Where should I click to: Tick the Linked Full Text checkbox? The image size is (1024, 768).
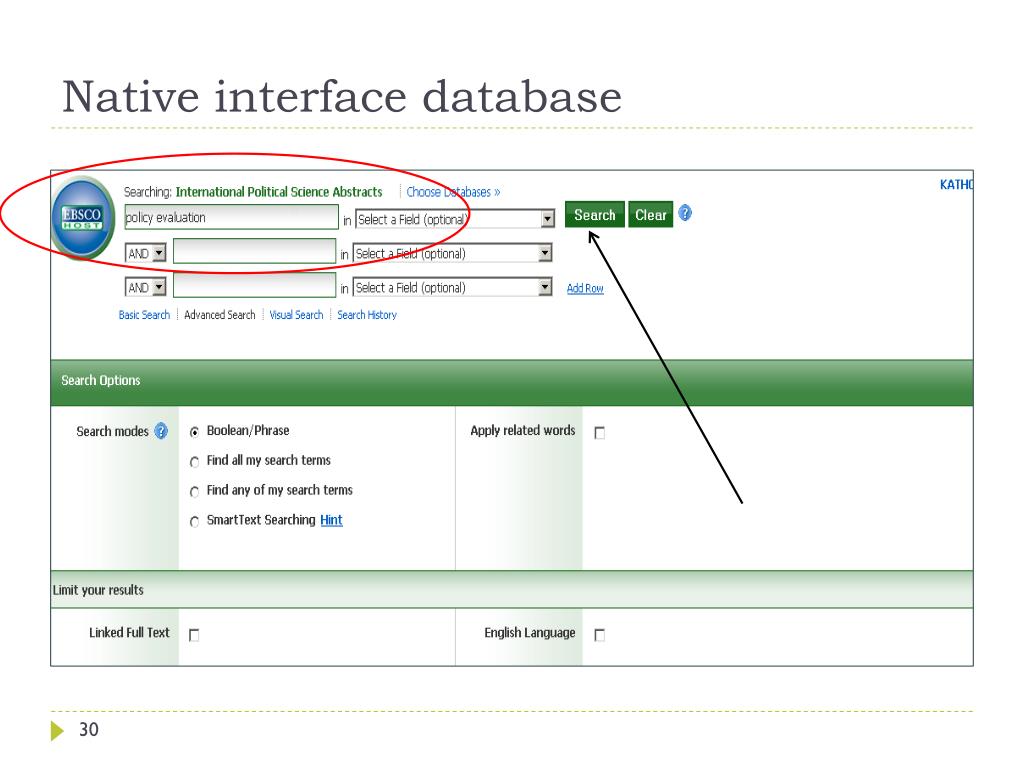(x=194, y=635)
